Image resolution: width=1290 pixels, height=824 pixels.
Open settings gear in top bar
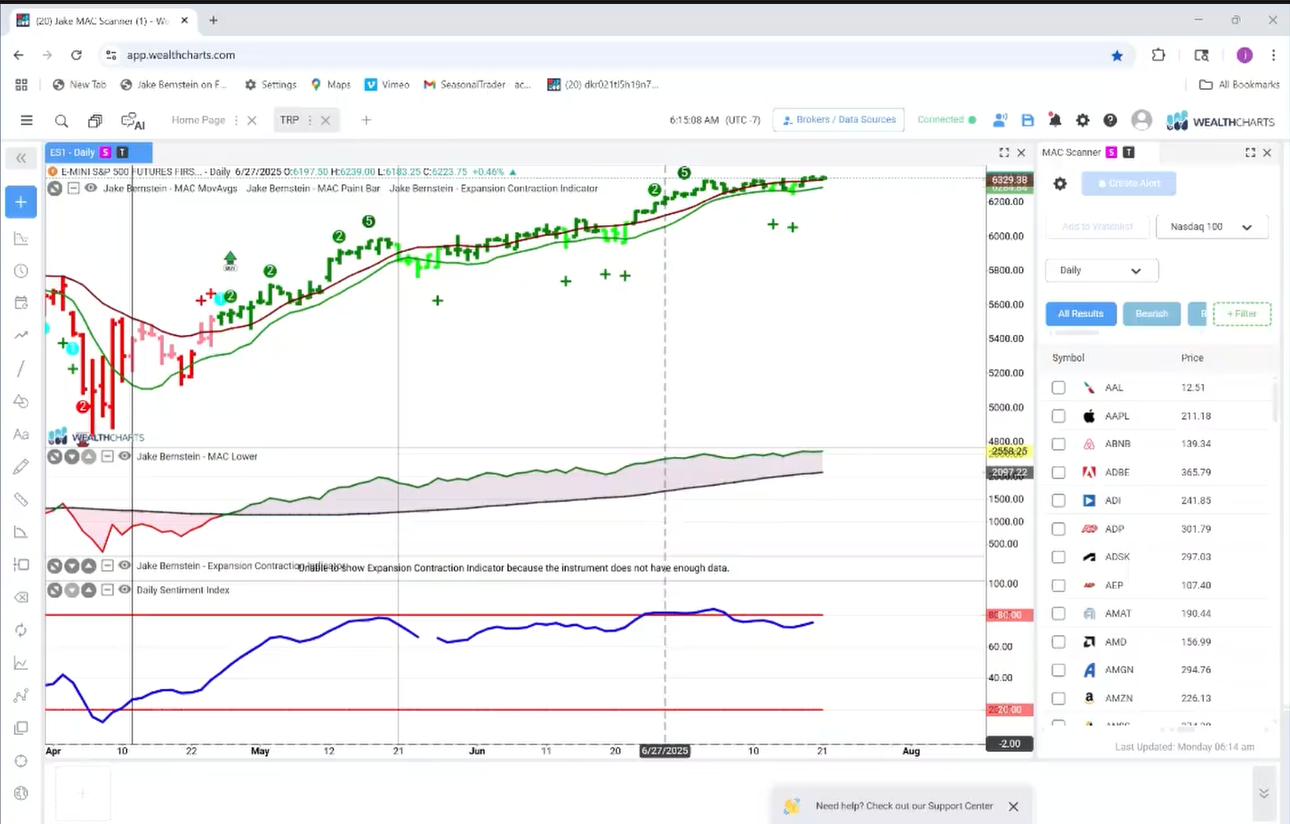[x=1082, y=120]
